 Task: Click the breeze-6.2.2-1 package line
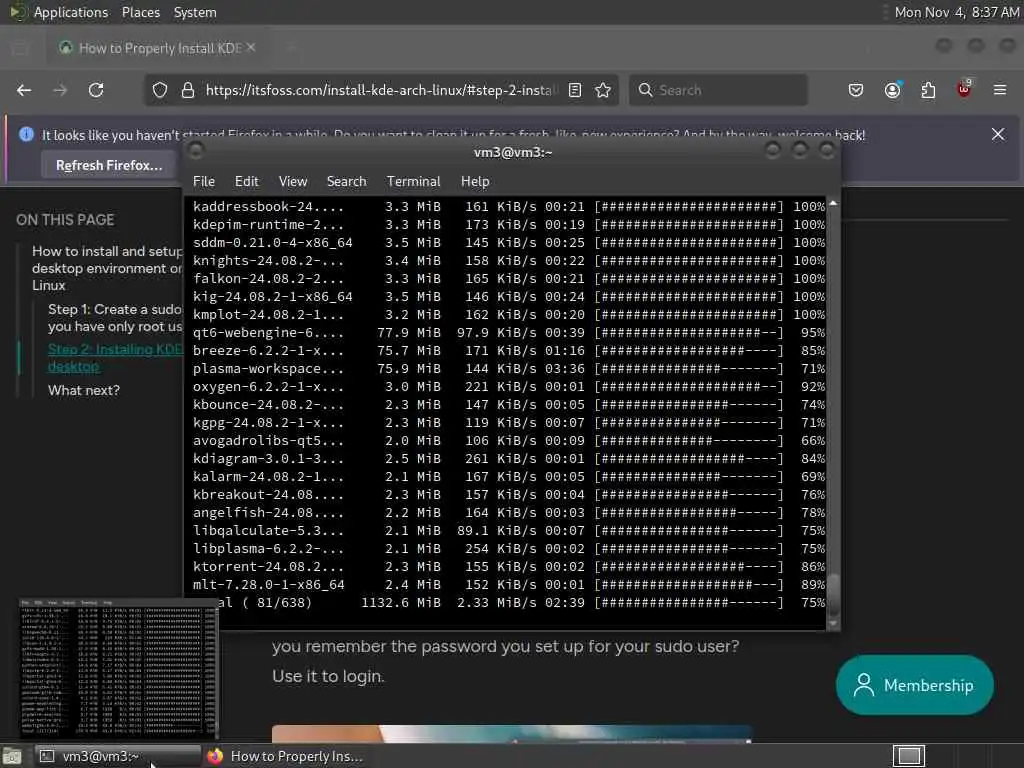coord(509,351)
